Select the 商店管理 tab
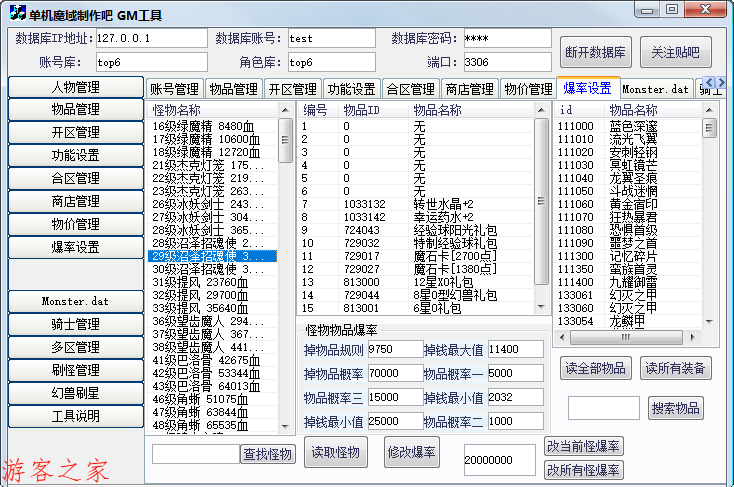This screenshot has width=734, height=487. coord(469,89)
